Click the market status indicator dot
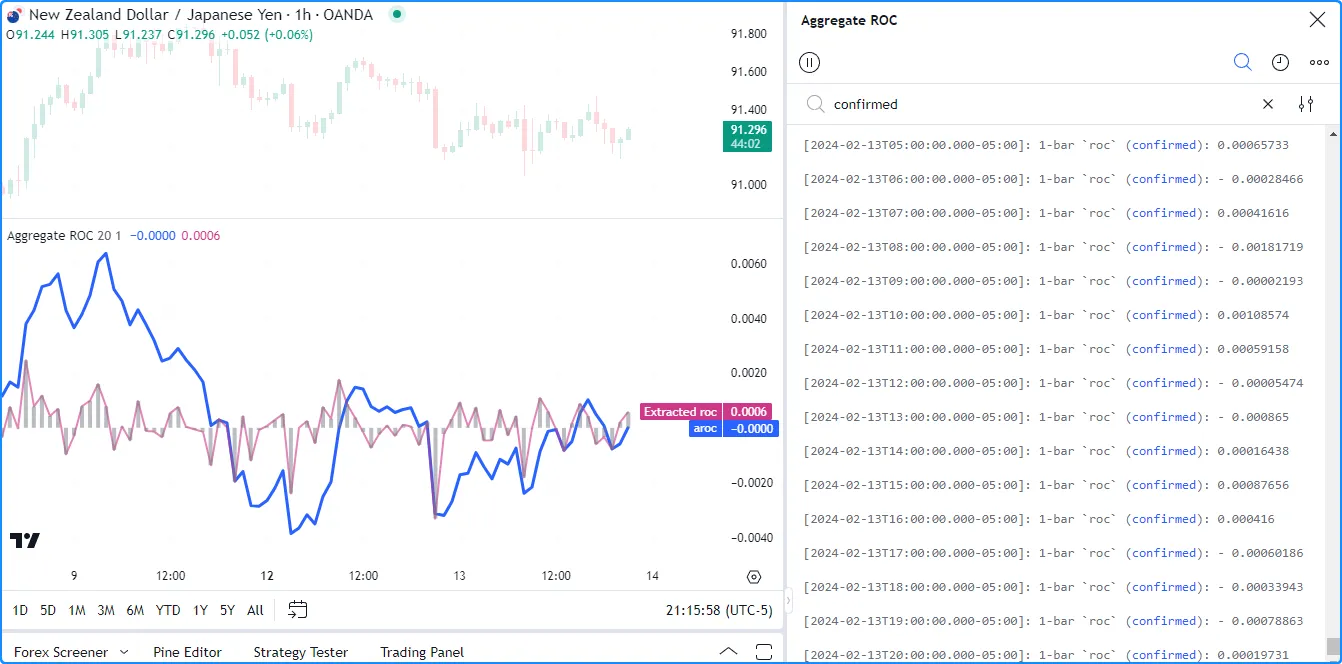Viewport: 1342px width, 664px height. coord(397,15)
